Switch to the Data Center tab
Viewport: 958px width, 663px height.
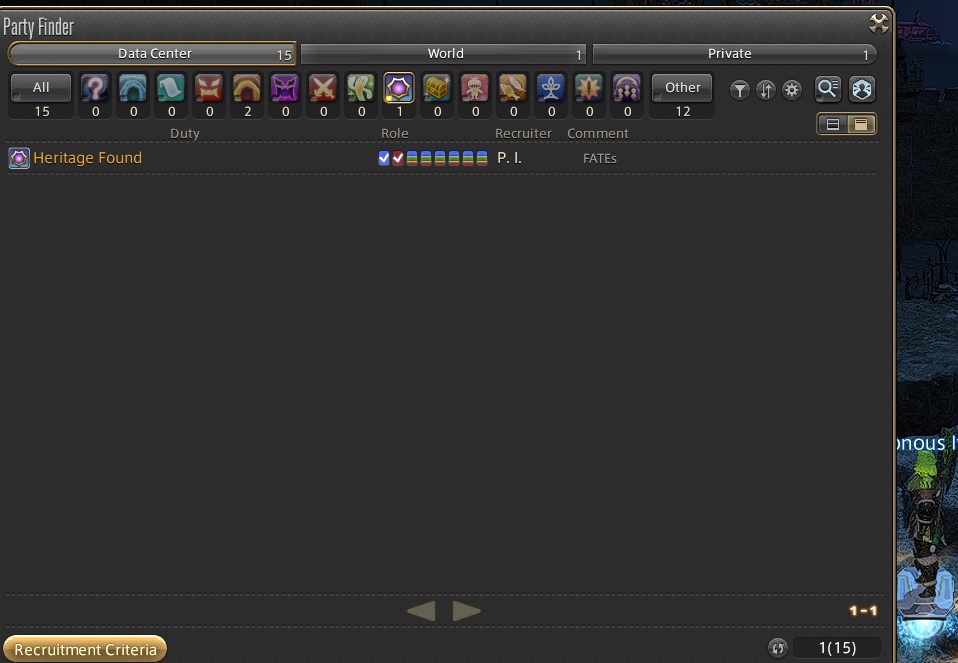tap(153, 54)
